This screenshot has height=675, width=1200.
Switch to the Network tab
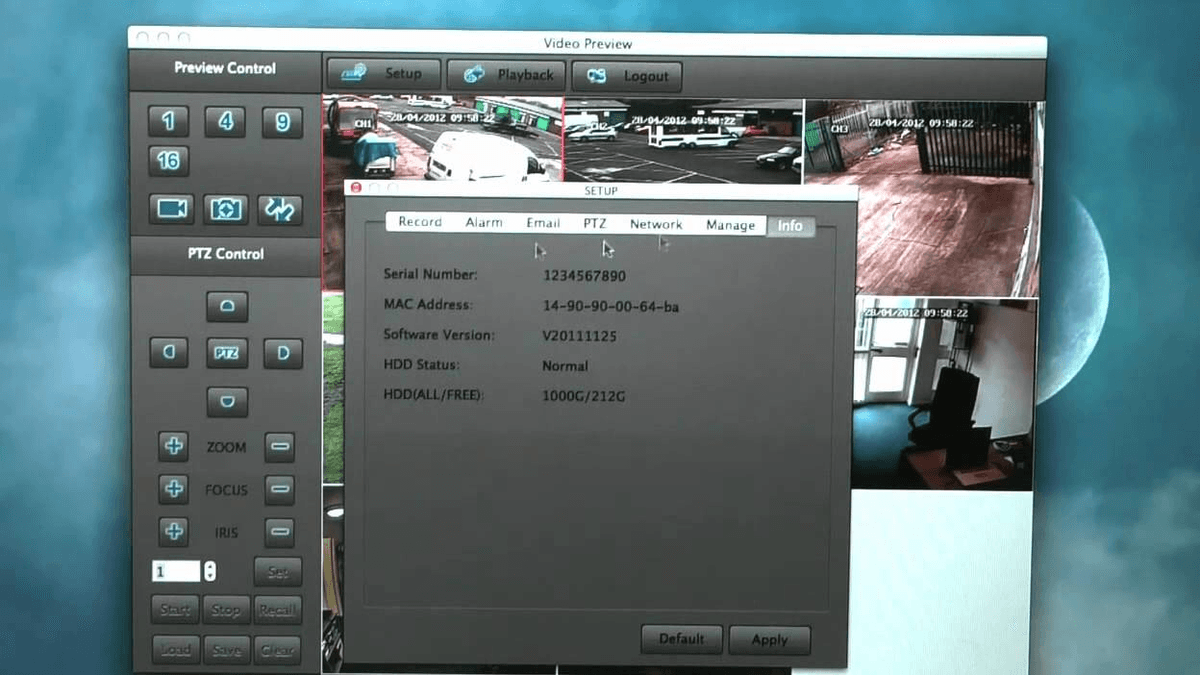point(656,224)
